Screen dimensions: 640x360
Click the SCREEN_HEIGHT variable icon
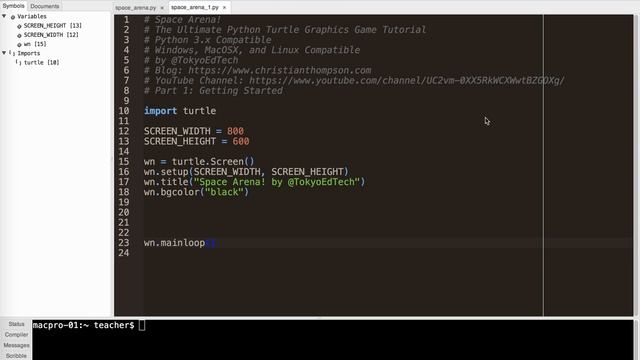point(19,26)
